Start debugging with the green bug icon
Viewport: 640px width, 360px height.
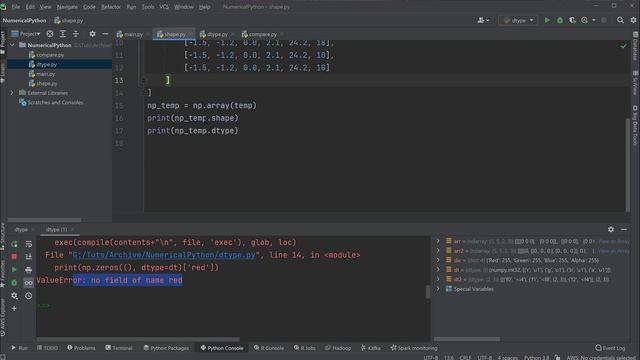[x=560, y=20]
